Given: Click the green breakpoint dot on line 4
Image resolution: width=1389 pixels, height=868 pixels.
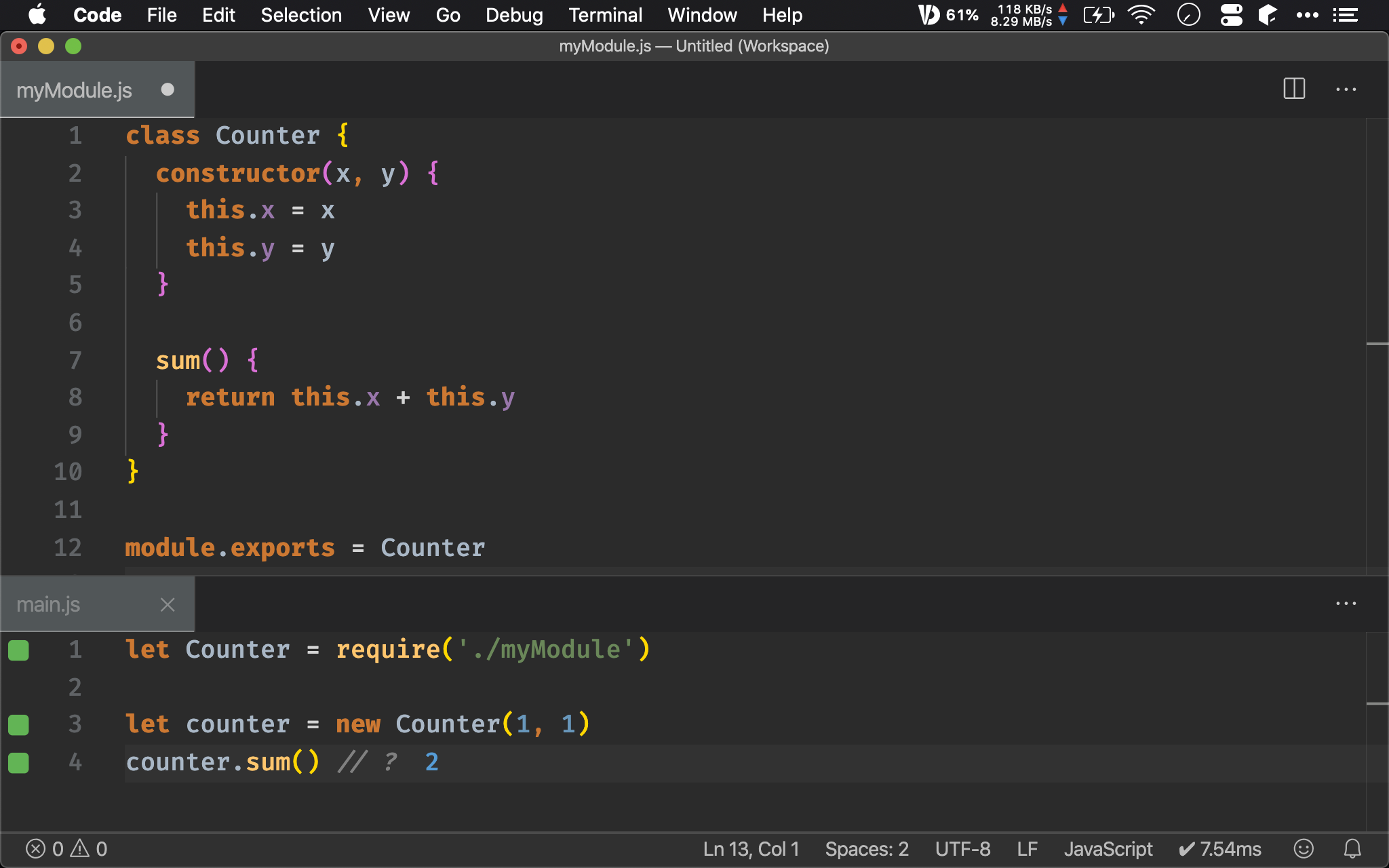Looking at the screenshot, I should coord(19,762).
